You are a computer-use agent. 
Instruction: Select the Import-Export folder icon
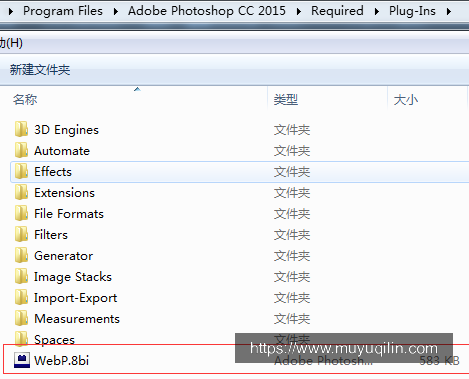21,297
